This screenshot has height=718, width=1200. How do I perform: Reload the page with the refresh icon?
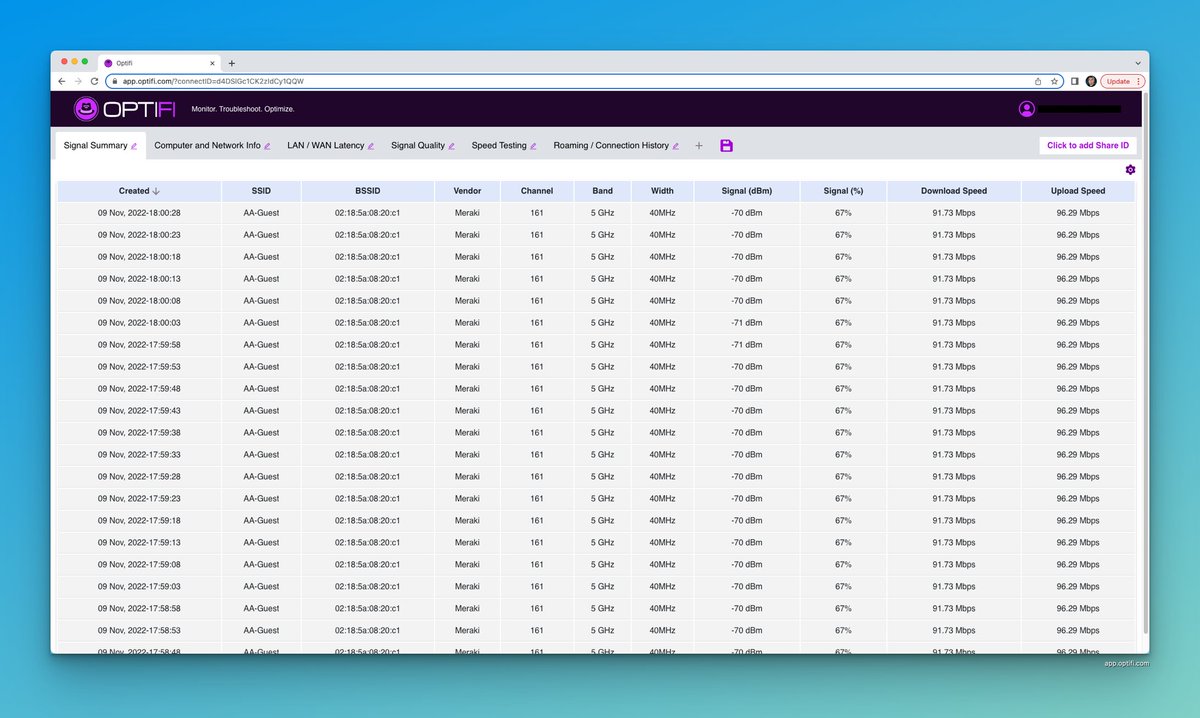click(95, 81)
